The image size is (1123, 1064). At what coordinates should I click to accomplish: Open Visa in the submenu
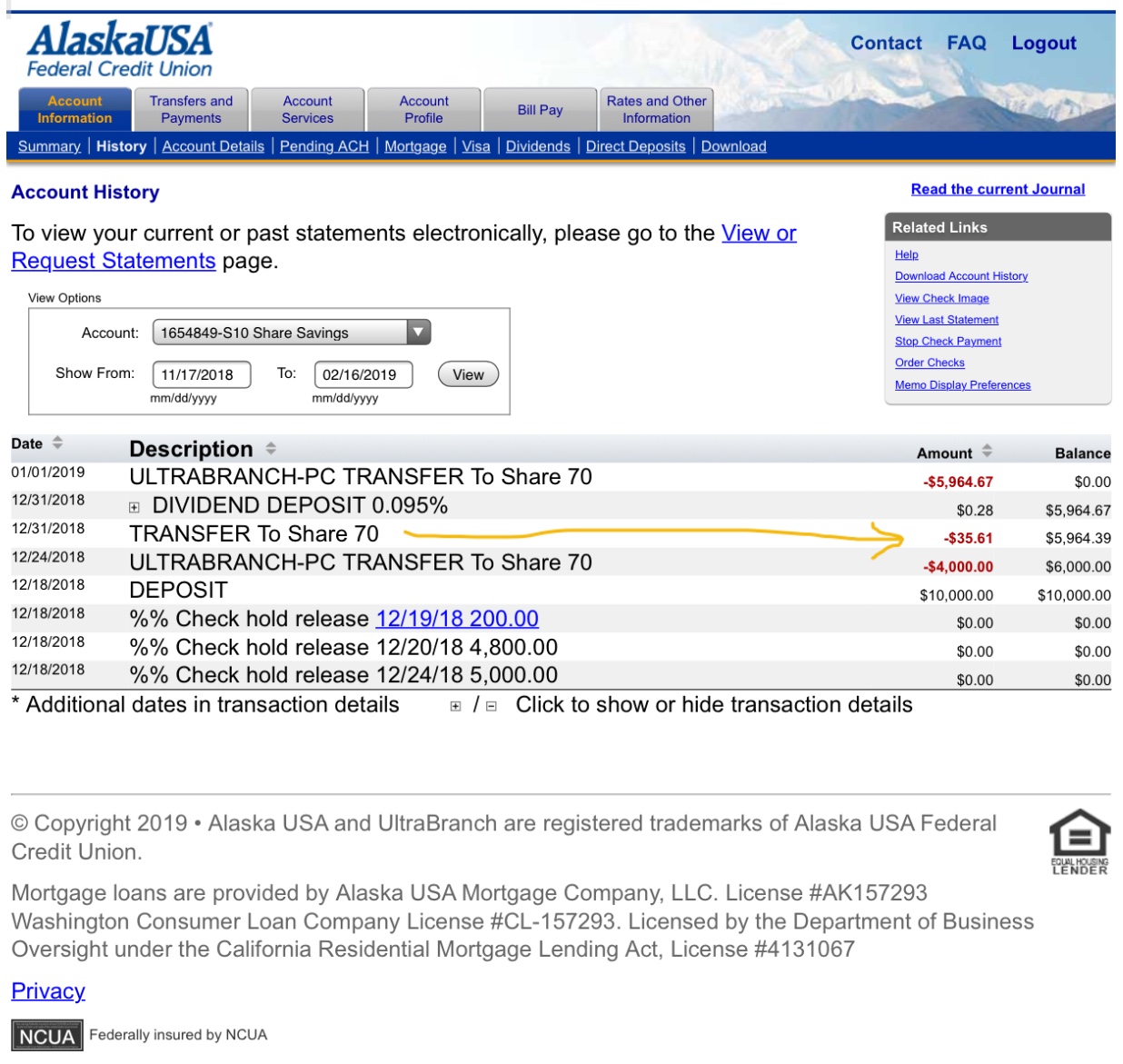click(x=476, y=146)
